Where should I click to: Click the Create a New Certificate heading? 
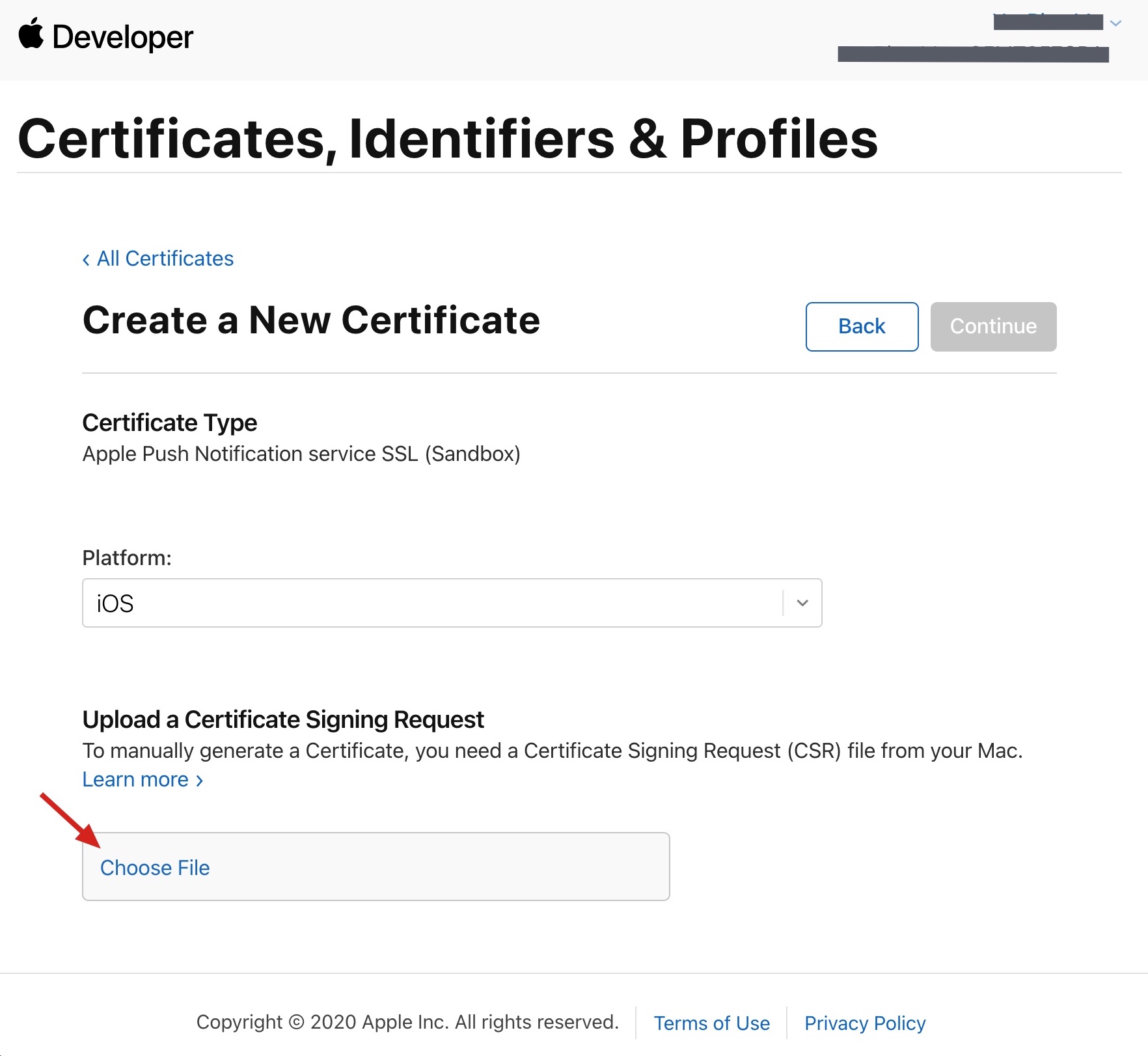(x=311, y=320)
